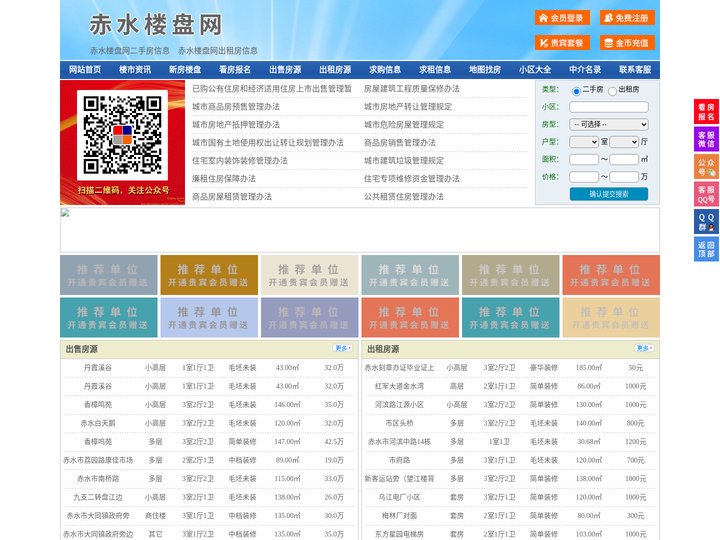Click the maximum 价格 input field
The image size is (720, 540).
624,177
